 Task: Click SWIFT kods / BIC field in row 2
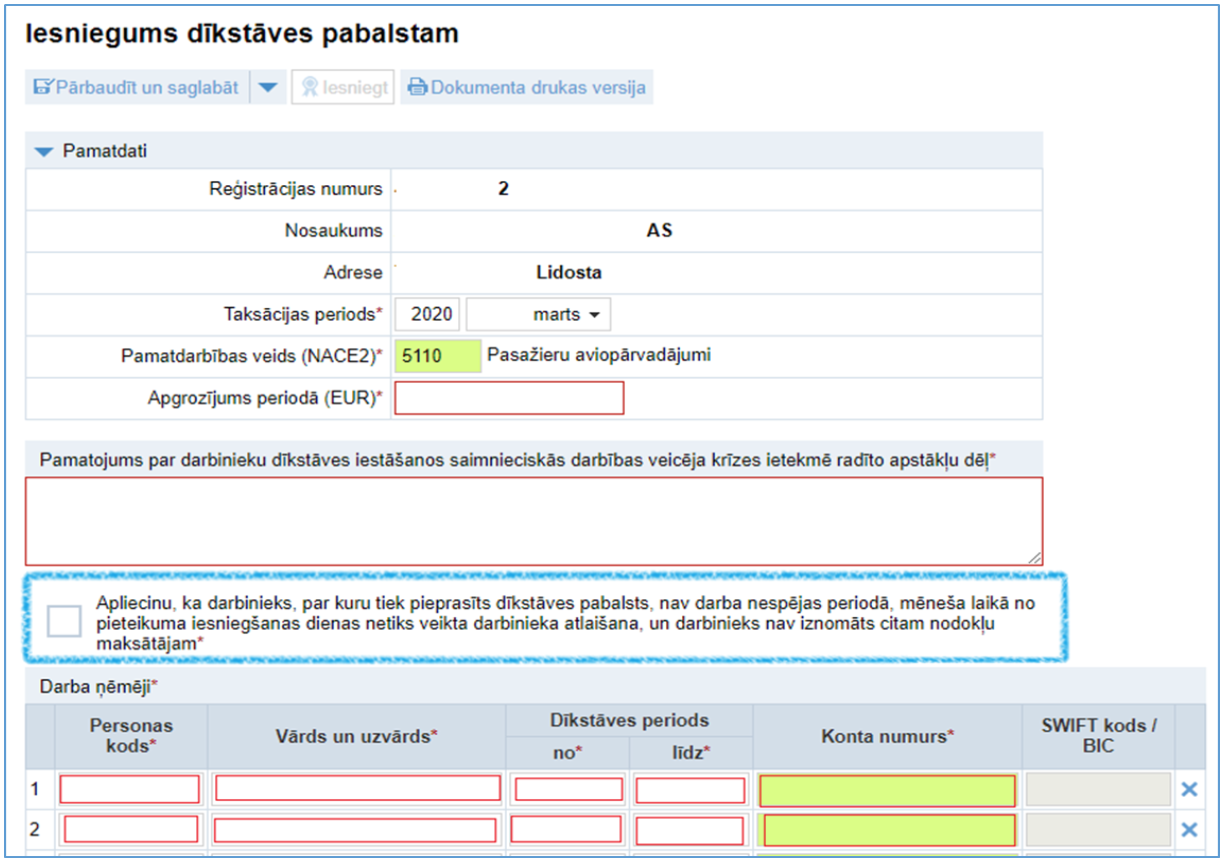pyautogui.click(x=1098, y=830)
